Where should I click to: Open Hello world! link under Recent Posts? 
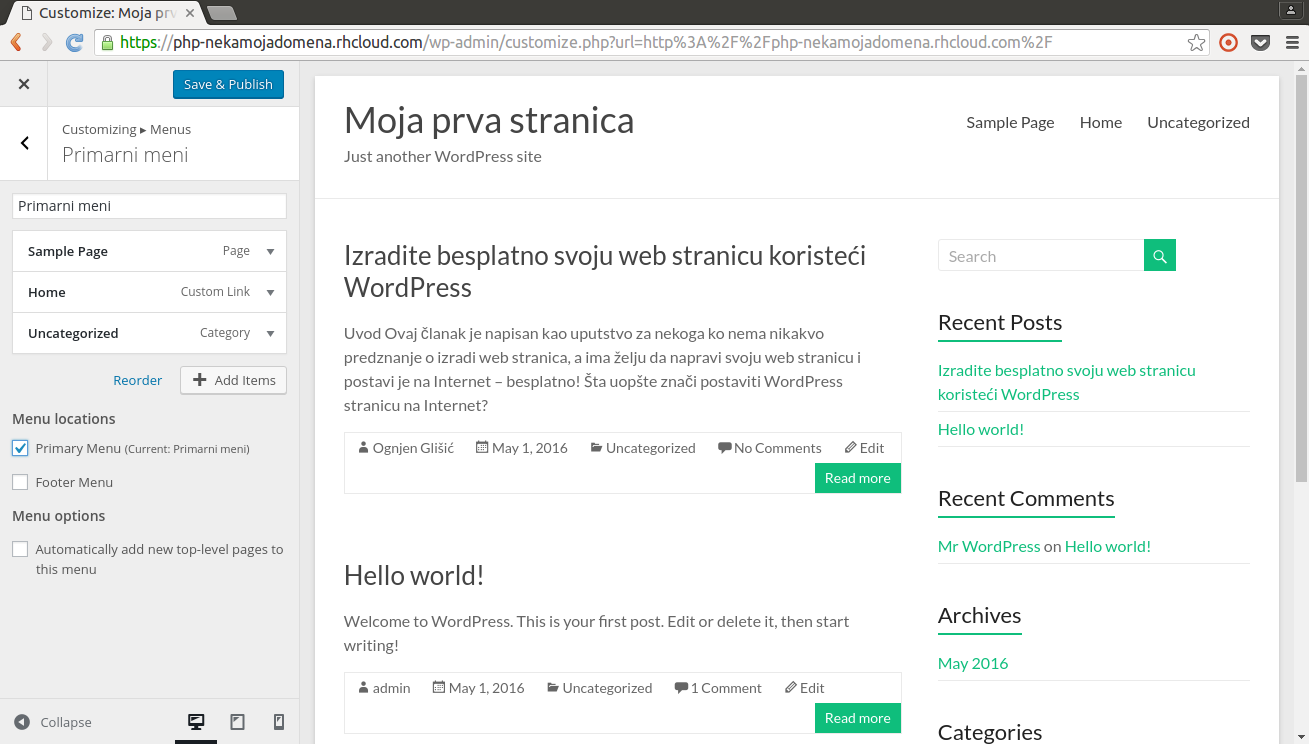click(981, 429)
